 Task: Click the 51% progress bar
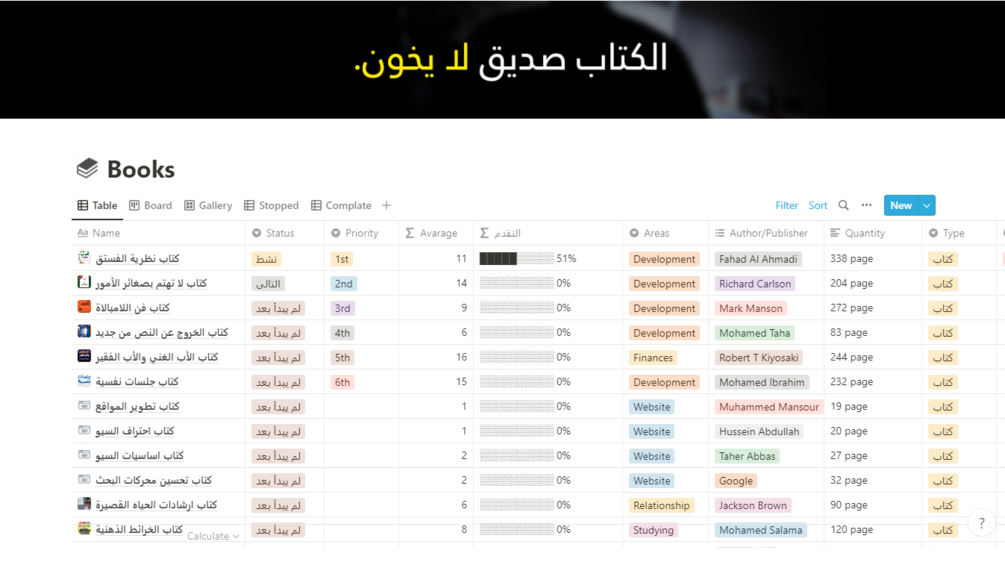pos(517,258)
